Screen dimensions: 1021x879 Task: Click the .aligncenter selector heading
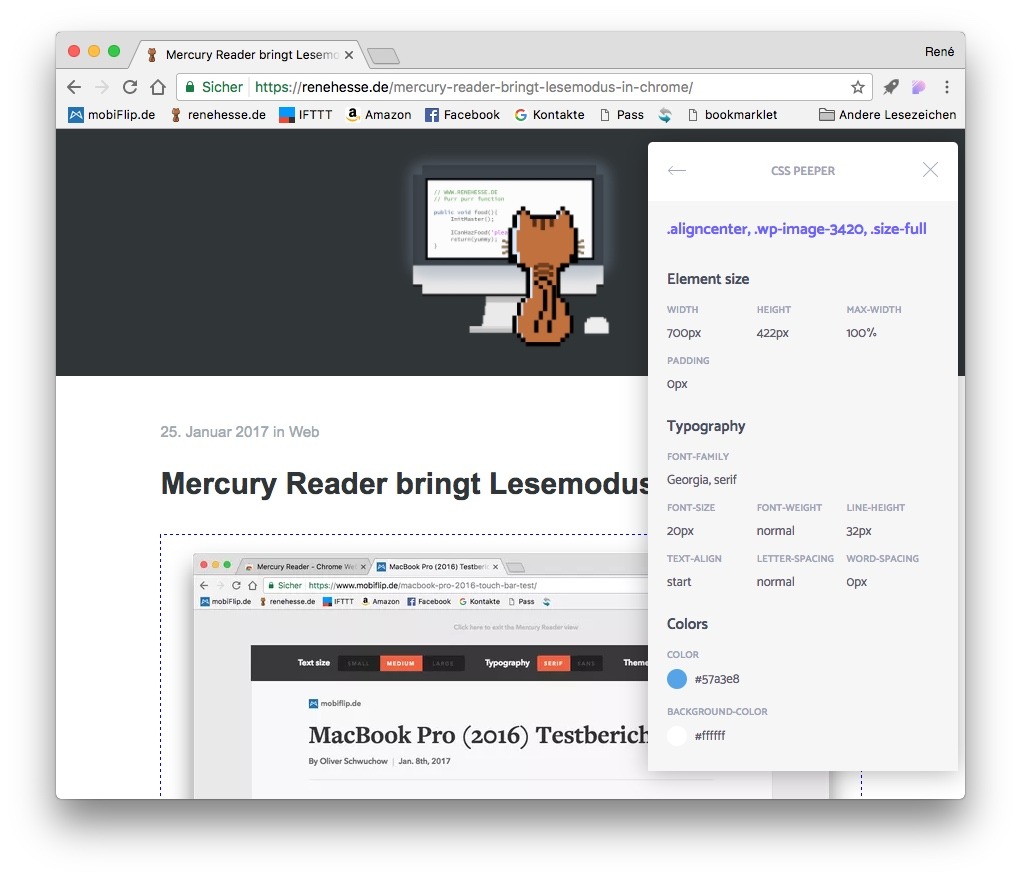pyautogui.click(x=796, y=229)
